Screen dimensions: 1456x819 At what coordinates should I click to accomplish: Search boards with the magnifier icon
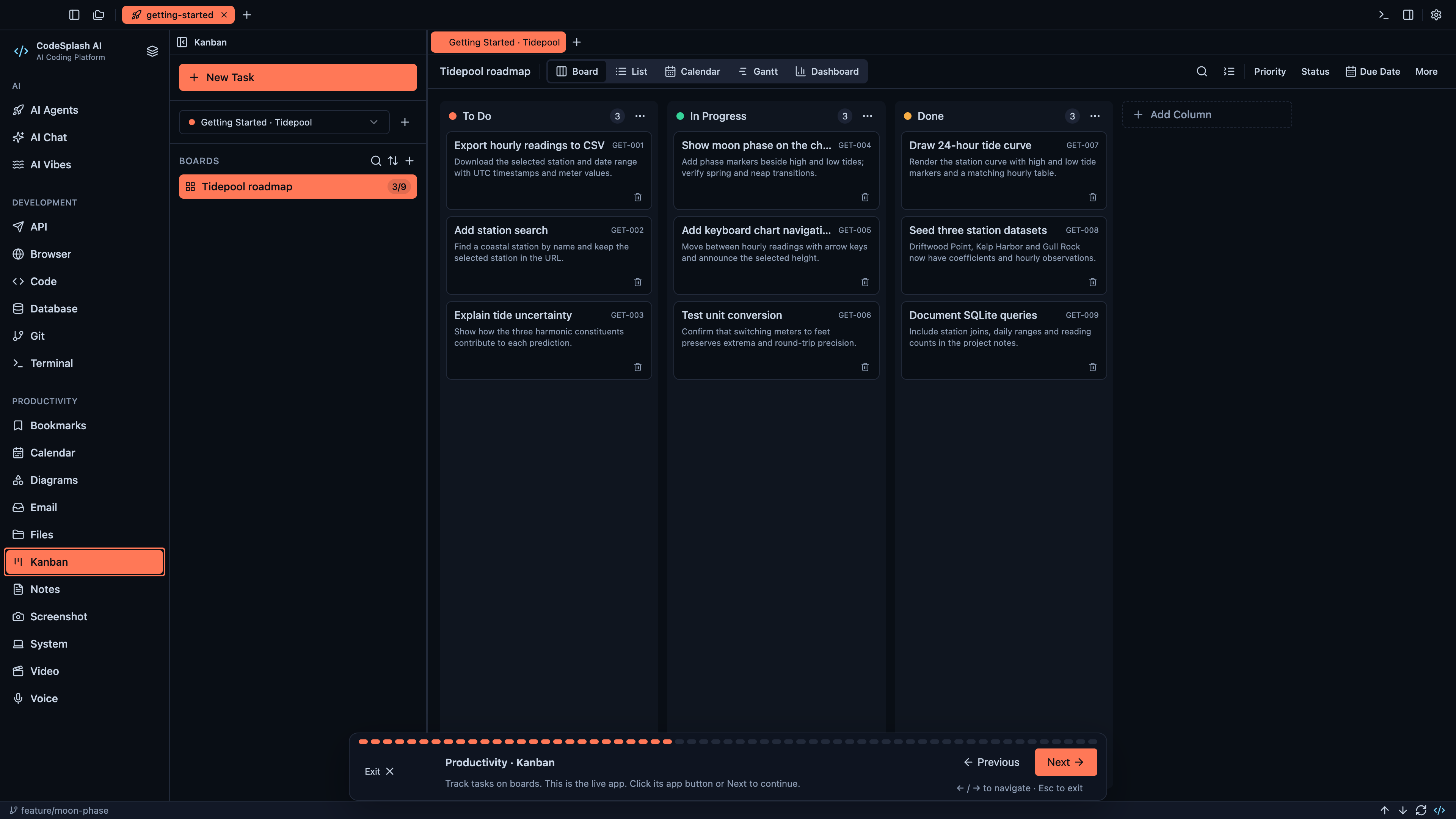coord(375,160)
